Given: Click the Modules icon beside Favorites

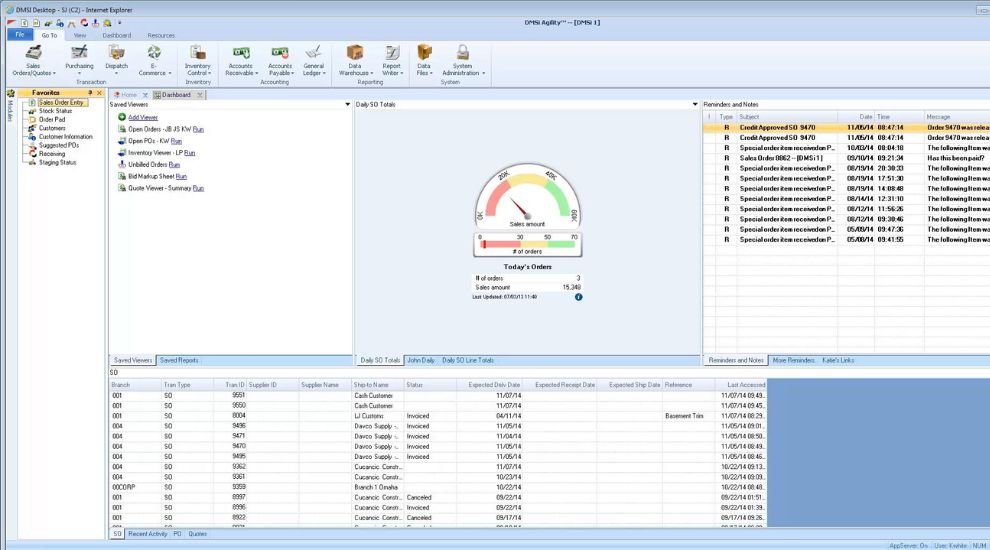Looking at the screenshot, I should (10, 93).
